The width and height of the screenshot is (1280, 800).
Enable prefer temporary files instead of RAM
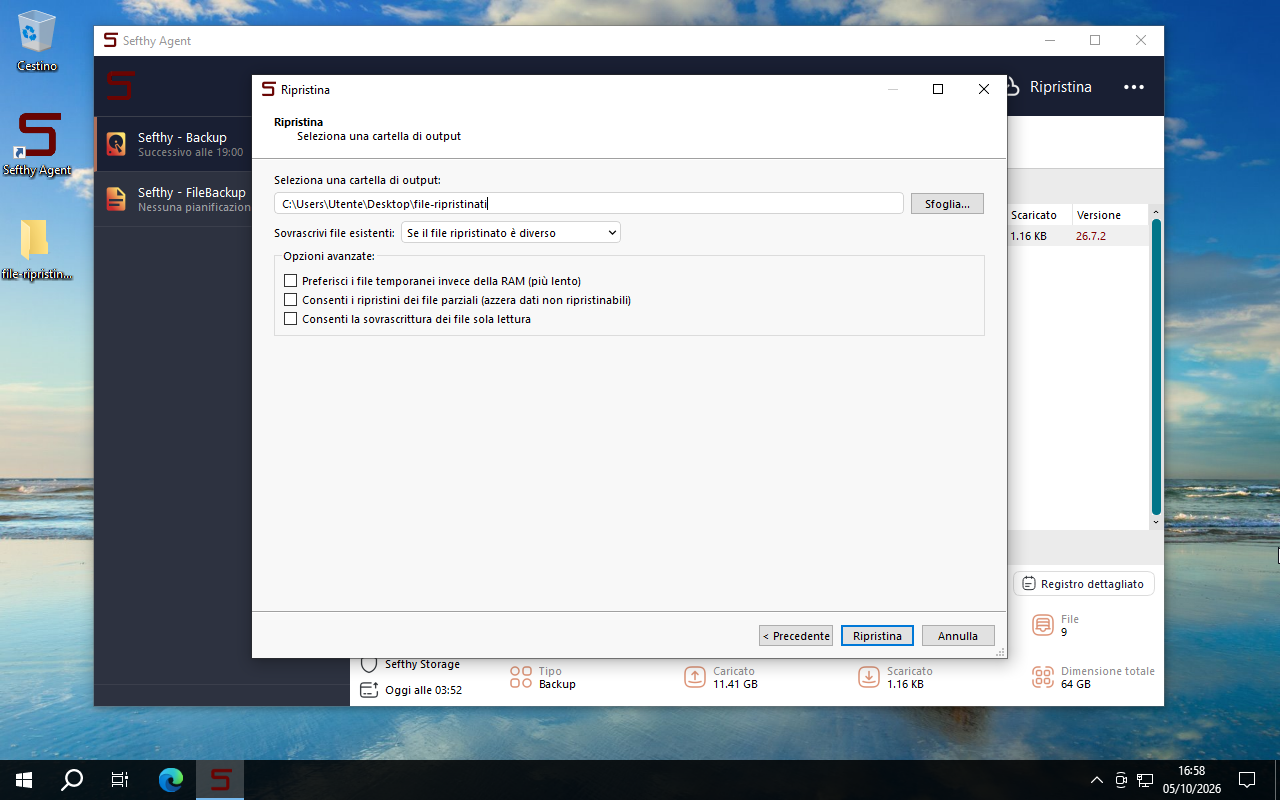point(291,281)
